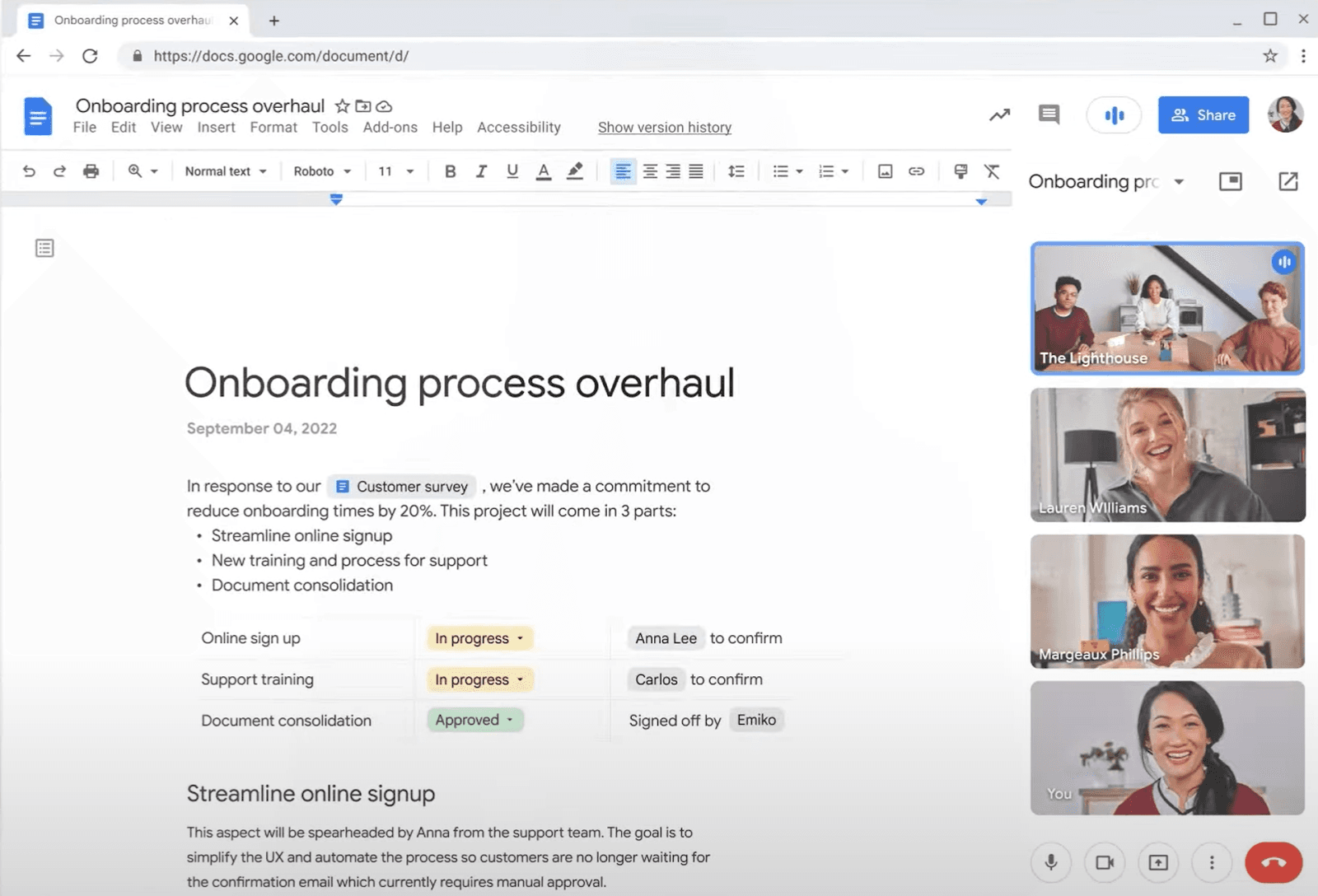Open the Approved status dropdown

coord(474,720)
